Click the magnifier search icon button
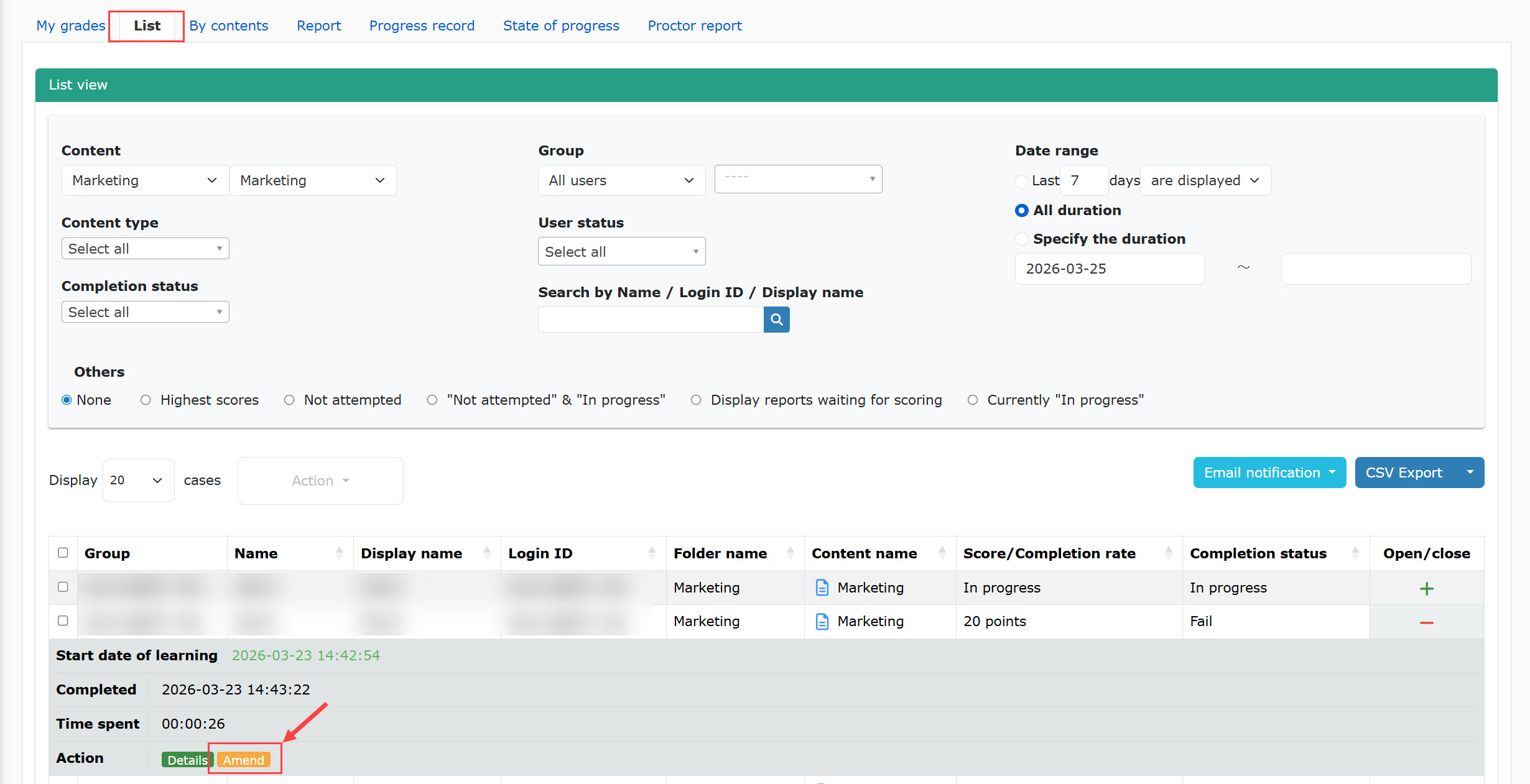1530x784 pixels. point(776,320)
